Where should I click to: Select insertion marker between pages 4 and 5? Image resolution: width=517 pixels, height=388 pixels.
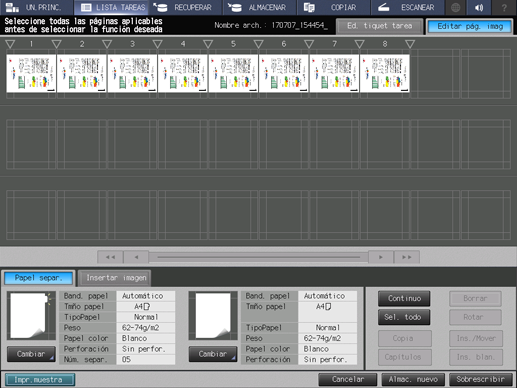coord(208,44)
